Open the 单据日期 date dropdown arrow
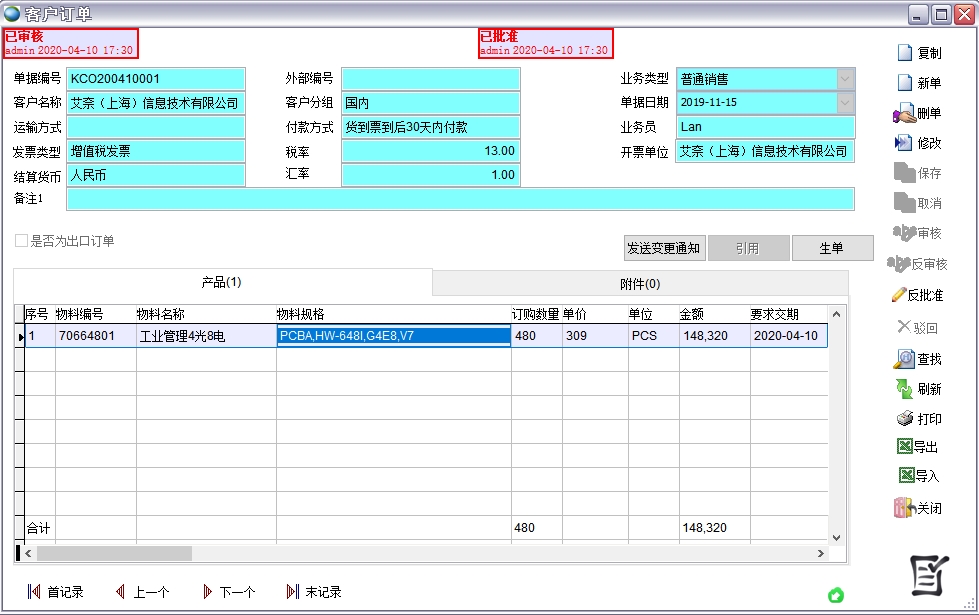The image size is (979, 615). pos(845,103)
